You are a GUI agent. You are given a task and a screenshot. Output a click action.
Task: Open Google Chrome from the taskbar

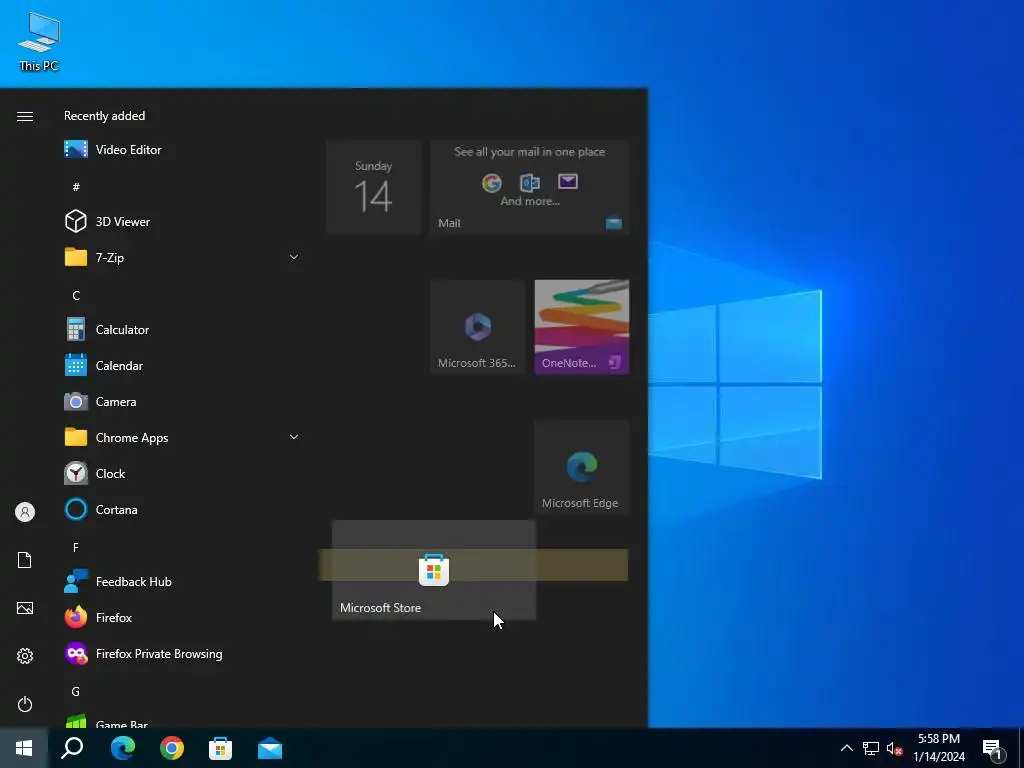tap(172, 748)
